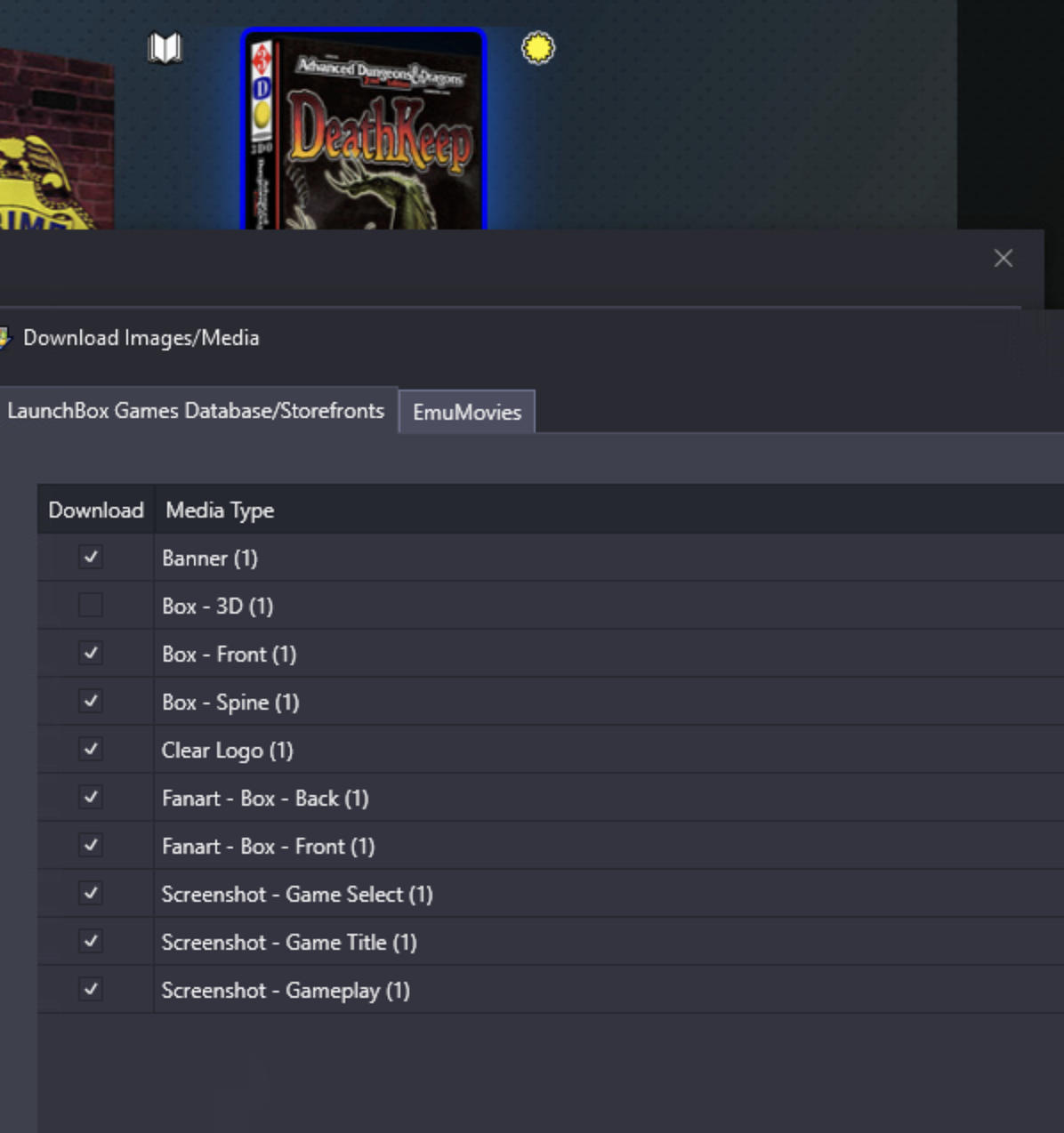
Task: Uncheck Fanart - Box - Back checkbox
Action: [x=91, y=798]
